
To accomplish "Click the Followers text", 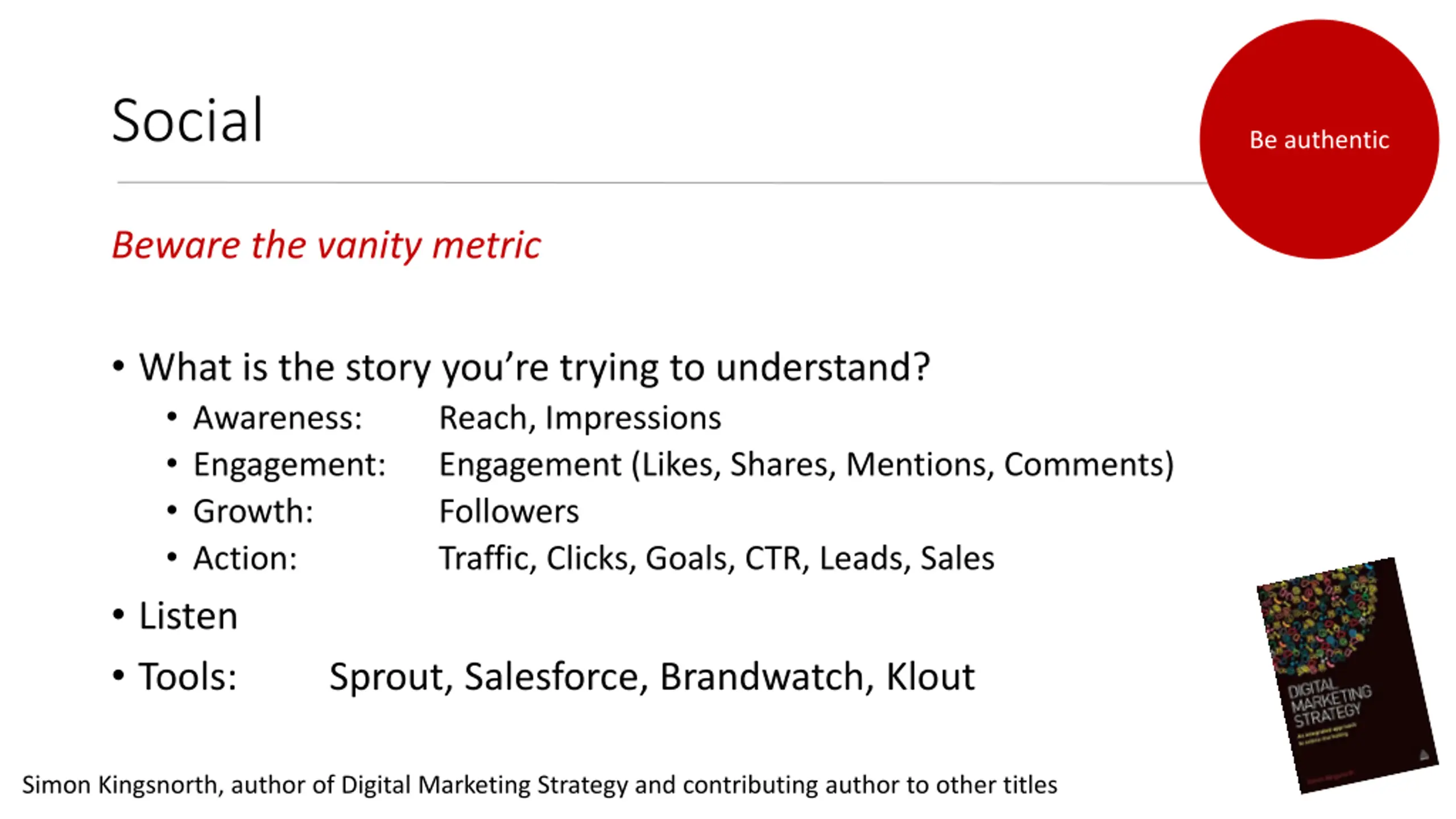I will (509, 511).
